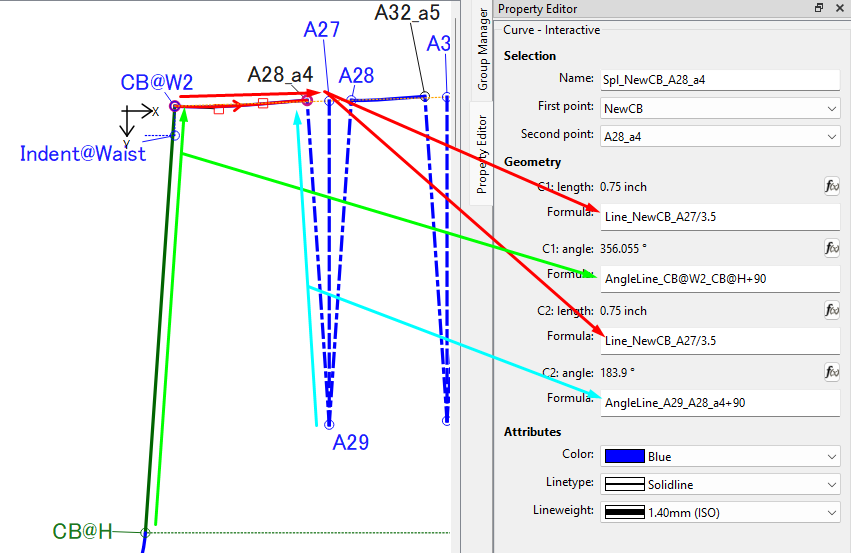
Task: Switch to Group Manager tab
Action: (x=482, y=50)
